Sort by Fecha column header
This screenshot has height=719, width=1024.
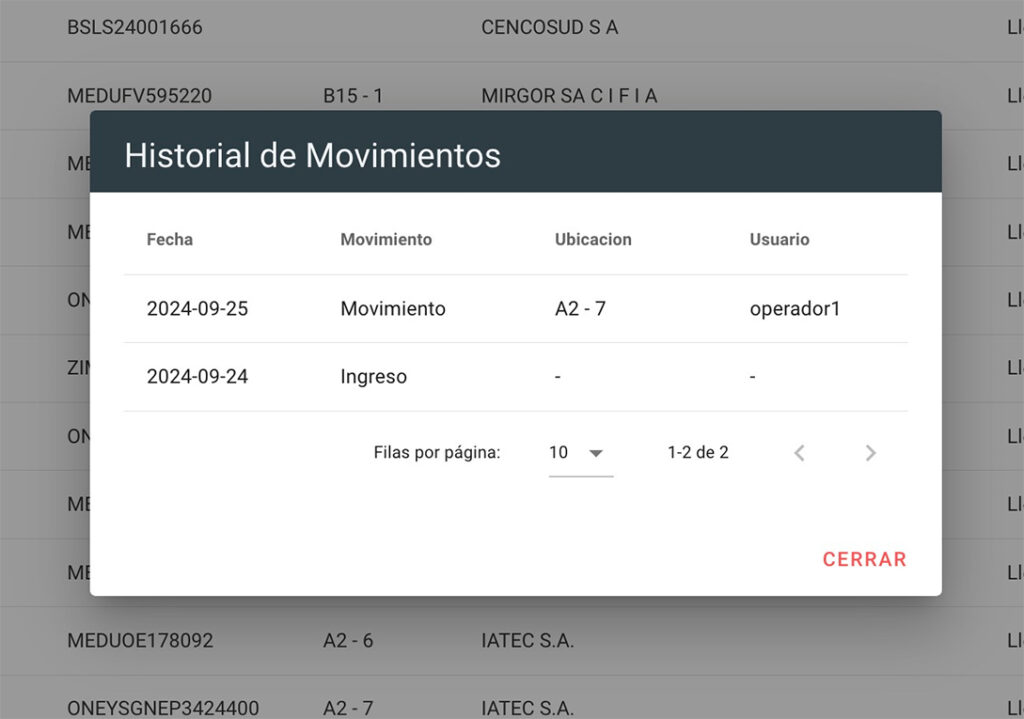click(170, 240)
